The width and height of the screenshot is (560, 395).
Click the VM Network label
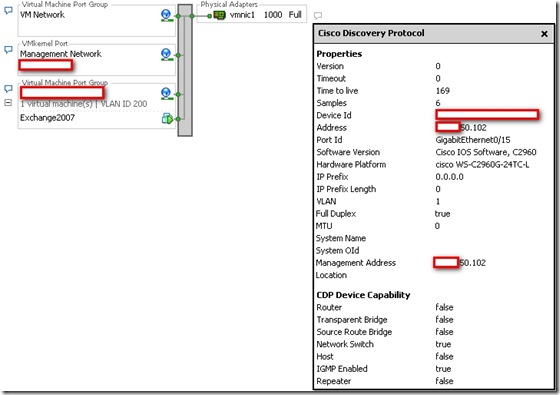pyautogui.click(x=42, y=15)
